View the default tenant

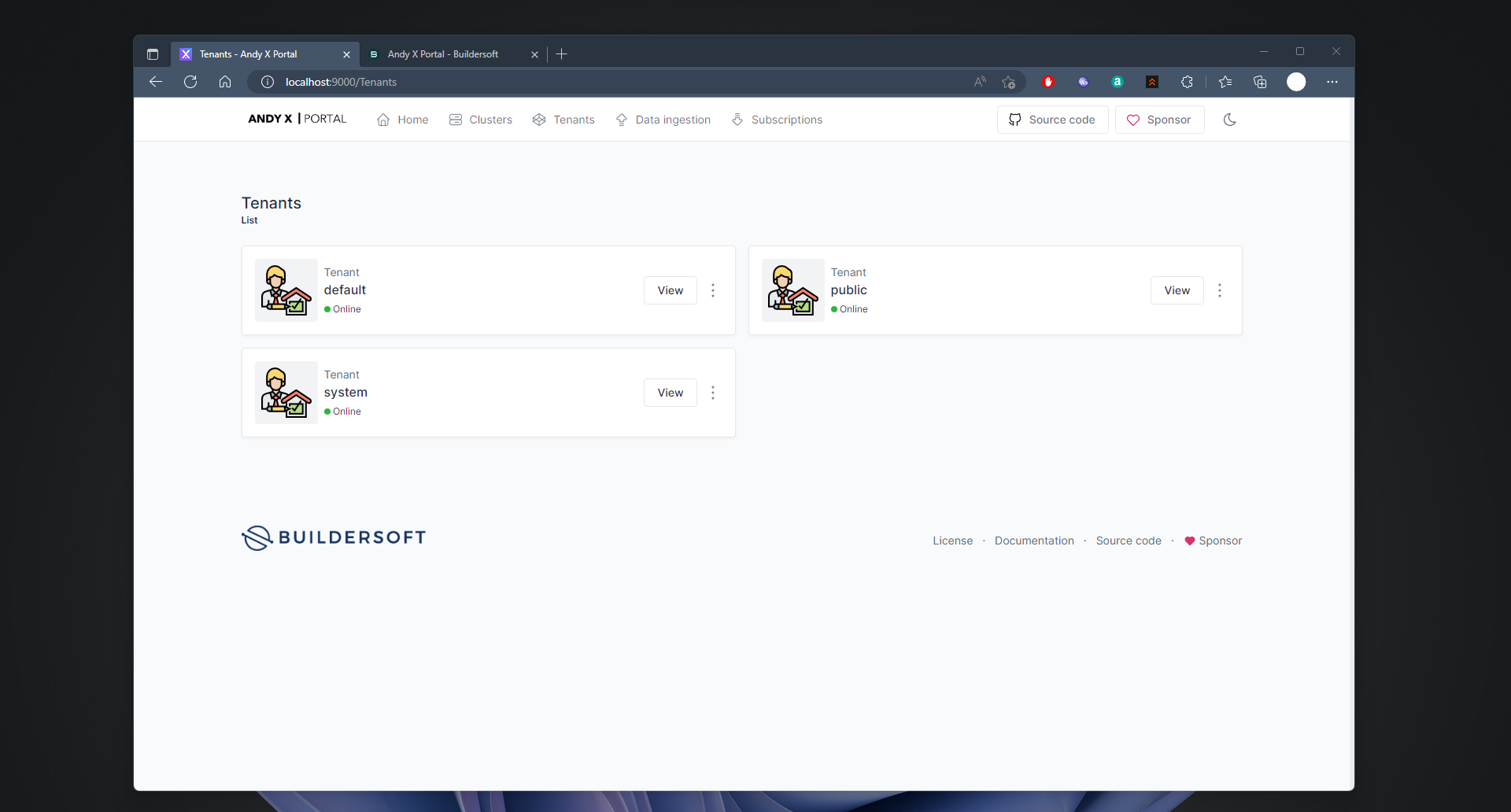[671, 290]
